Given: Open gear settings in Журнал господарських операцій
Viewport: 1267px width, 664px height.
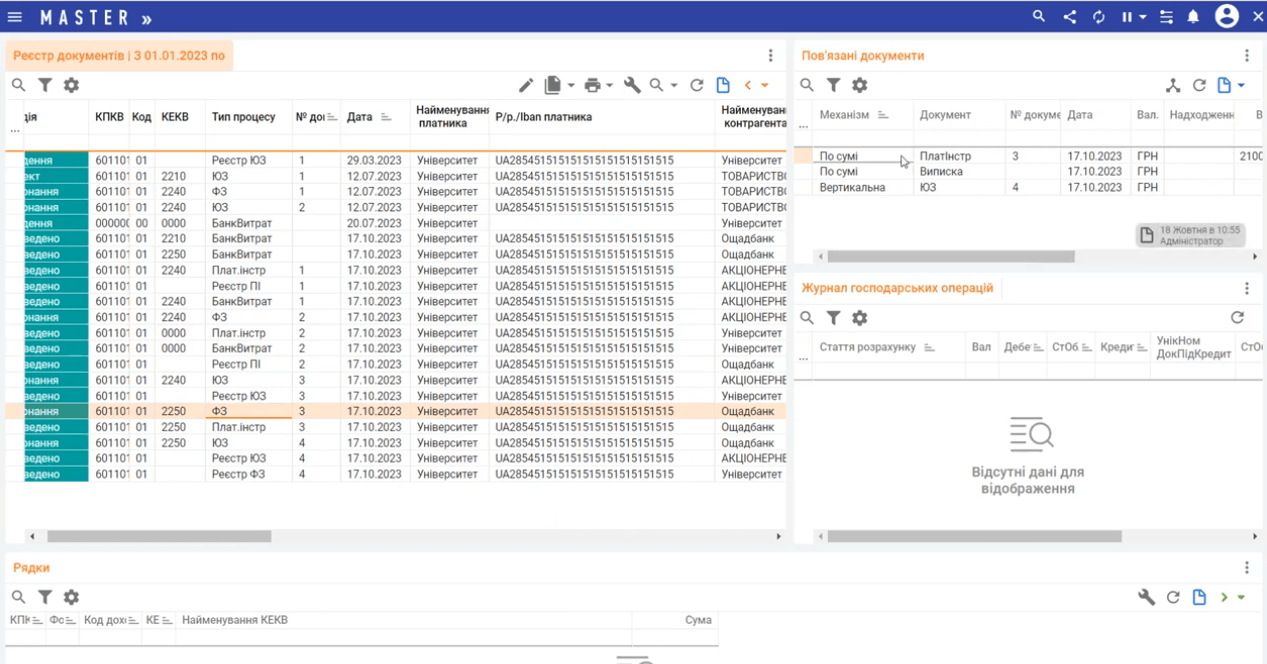Looking at the screenshot, I should click(859, 318).
